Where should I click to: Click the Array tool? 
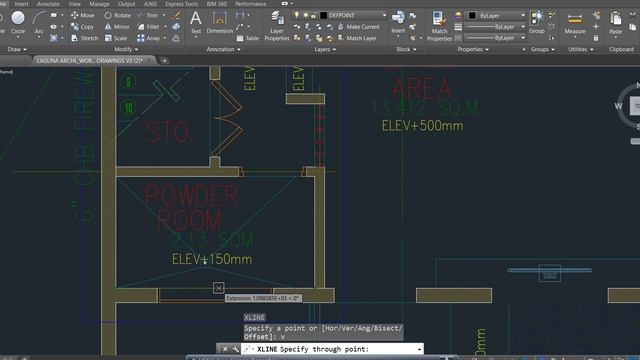[x=149, y=38]
